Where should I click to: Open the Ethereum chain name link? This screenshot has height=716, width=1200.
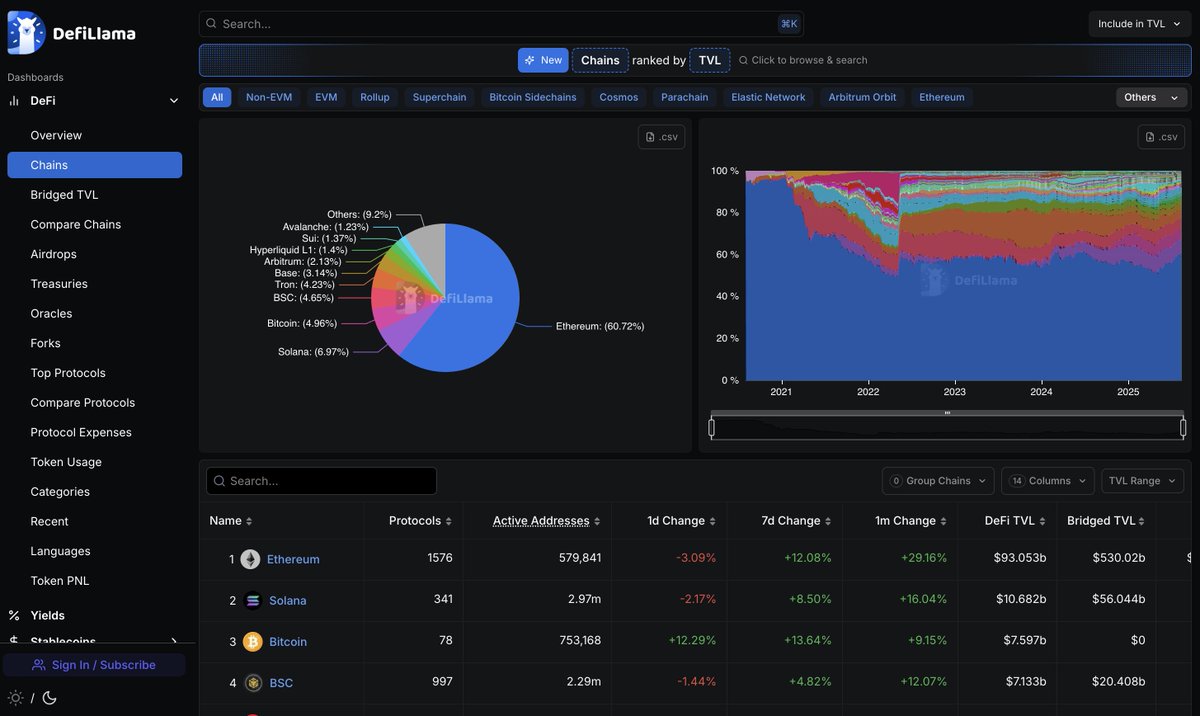click(x=293, y=559)
